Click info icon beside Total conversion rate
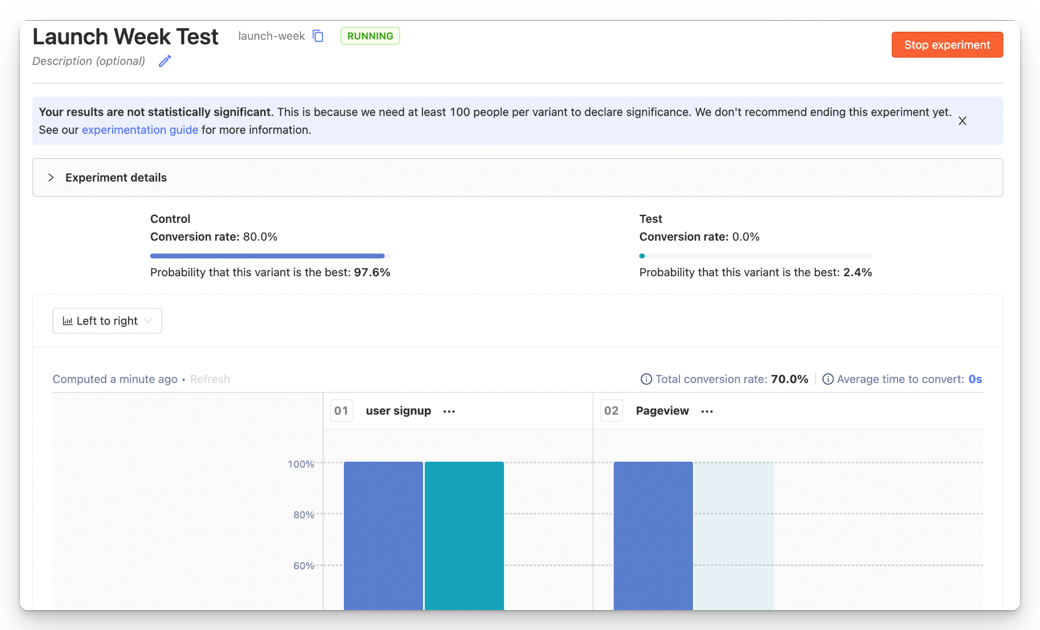 pos(646,380)
